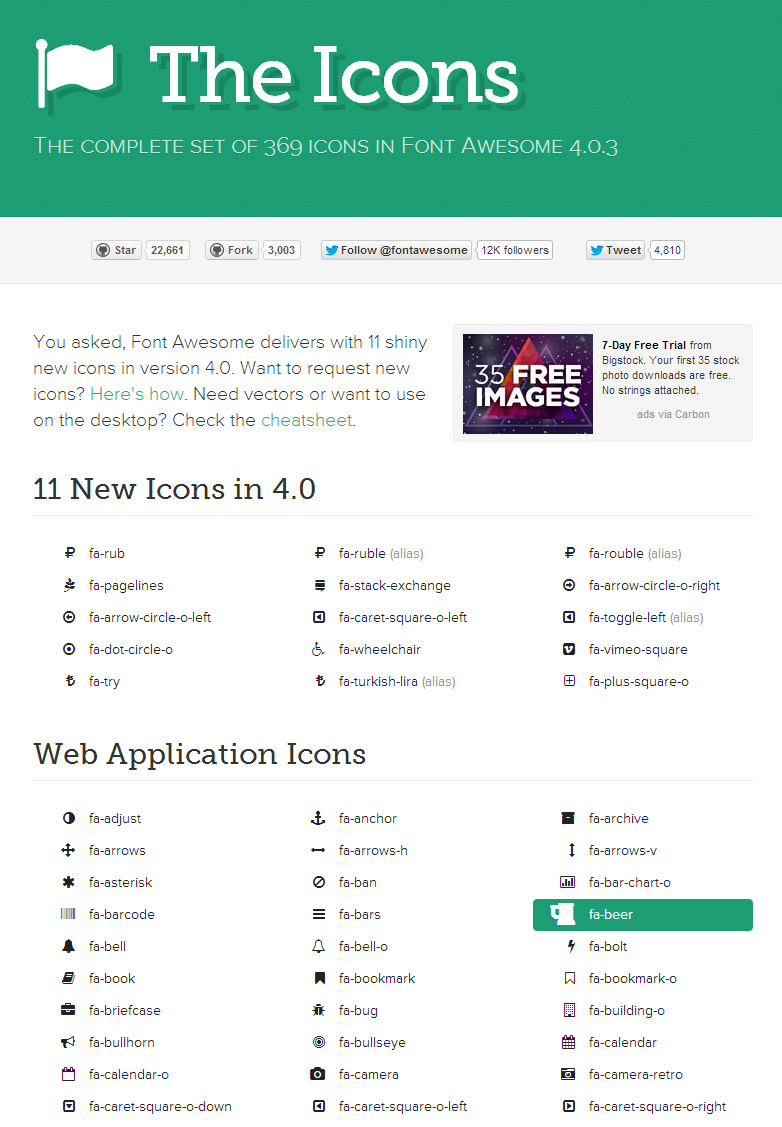Click the fa-ban prohibited icon
Viewport: 782px width, 1127px height.
tap(319, 882)
